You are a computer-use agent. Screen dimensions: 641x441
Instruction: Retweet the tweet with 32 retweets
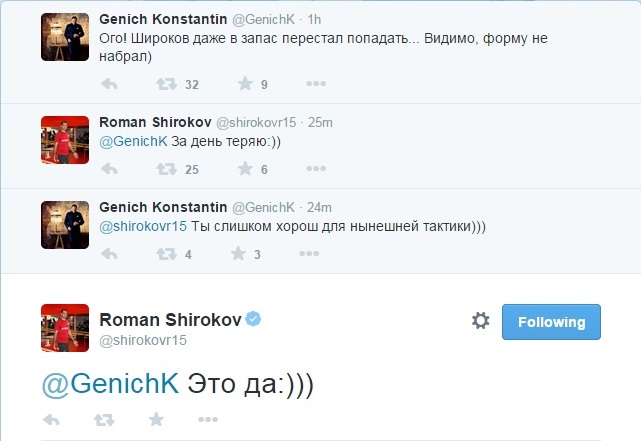168,84
